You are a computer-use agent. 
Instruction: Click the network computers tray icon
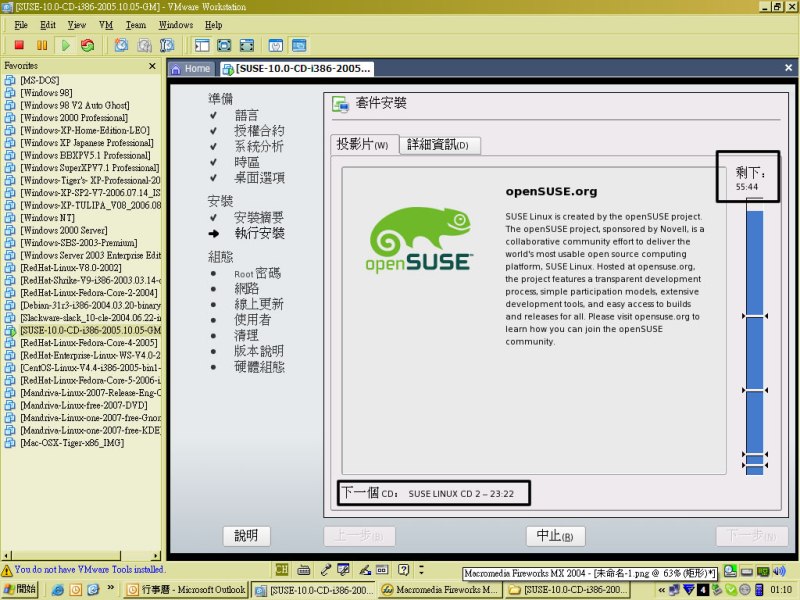coord(674,590)
